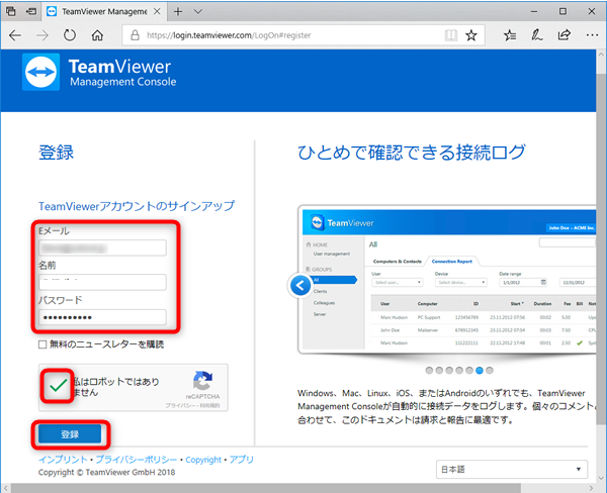Image resolution: width=607 pixels, height=493 pixels.
Task: Open a new tab with plus button
Action: click(x=178, y=12)
